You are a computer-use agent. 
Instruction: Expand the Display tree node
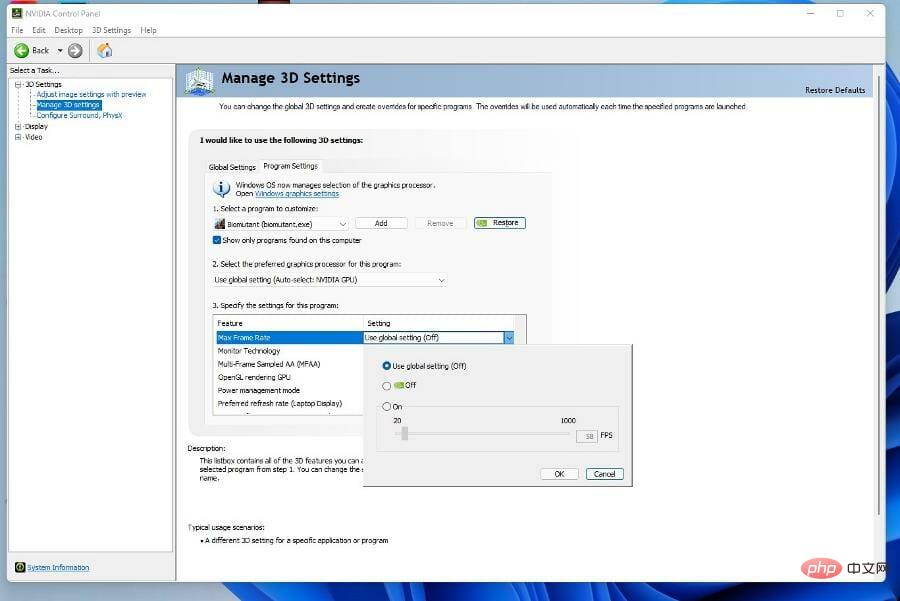(18, 126)
